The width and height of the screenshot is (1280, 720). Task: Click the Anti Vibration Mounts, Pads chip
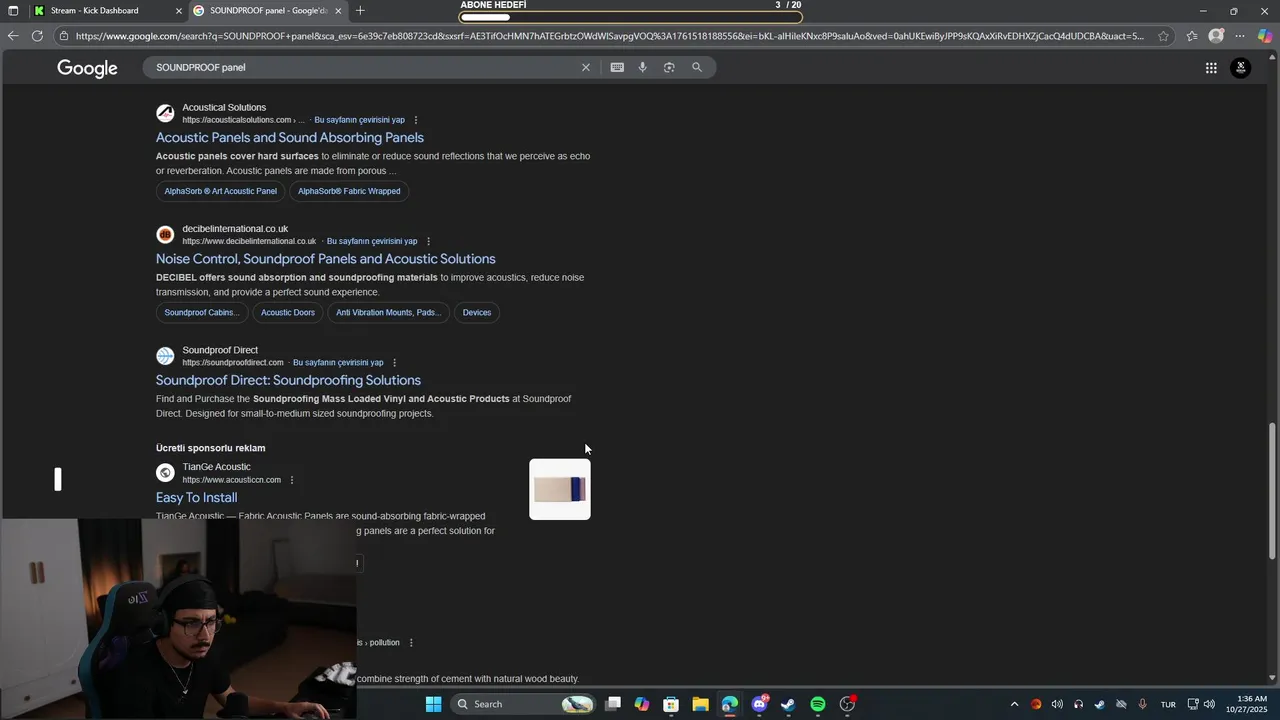(388, 313)
